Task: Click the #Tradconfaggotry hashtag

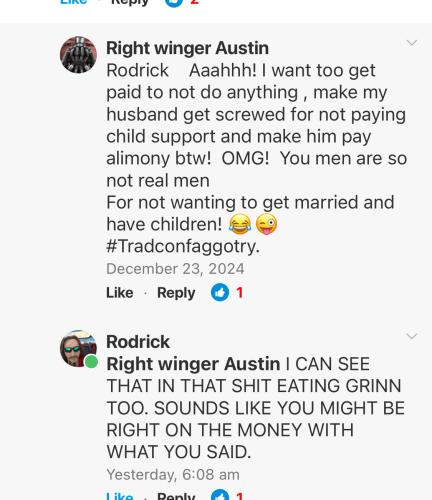Action: click(183, 247)
